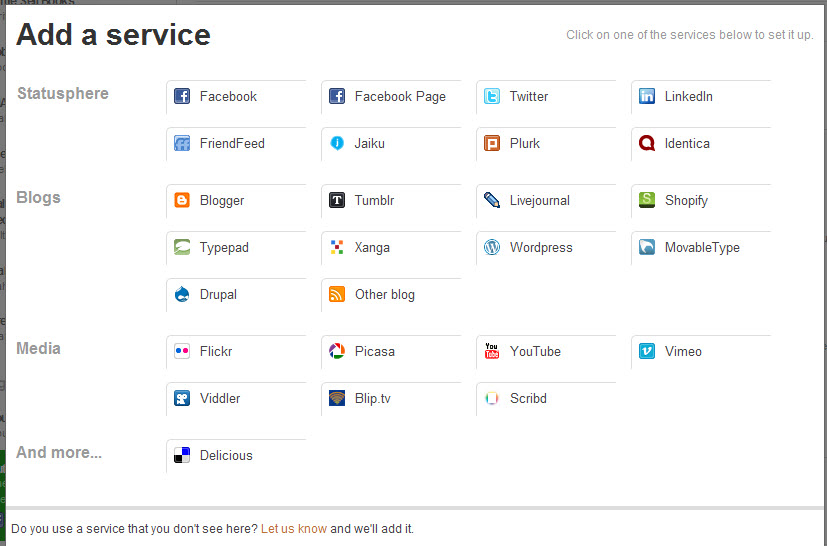This screenshot has width=827, height=546.
Task: Add a Facebook Page service
Action: pos(400,97)
